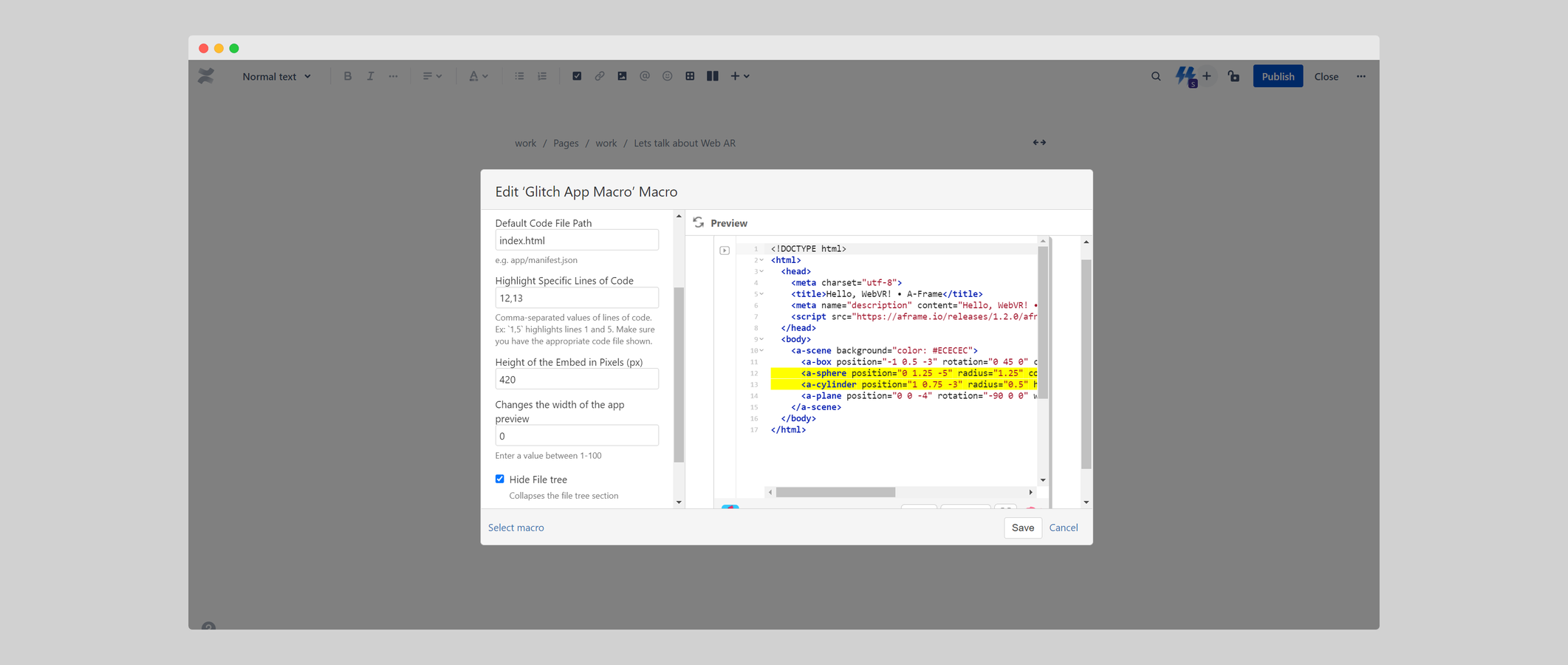Collapse the head tag on line 3

(x=761, y=271)
